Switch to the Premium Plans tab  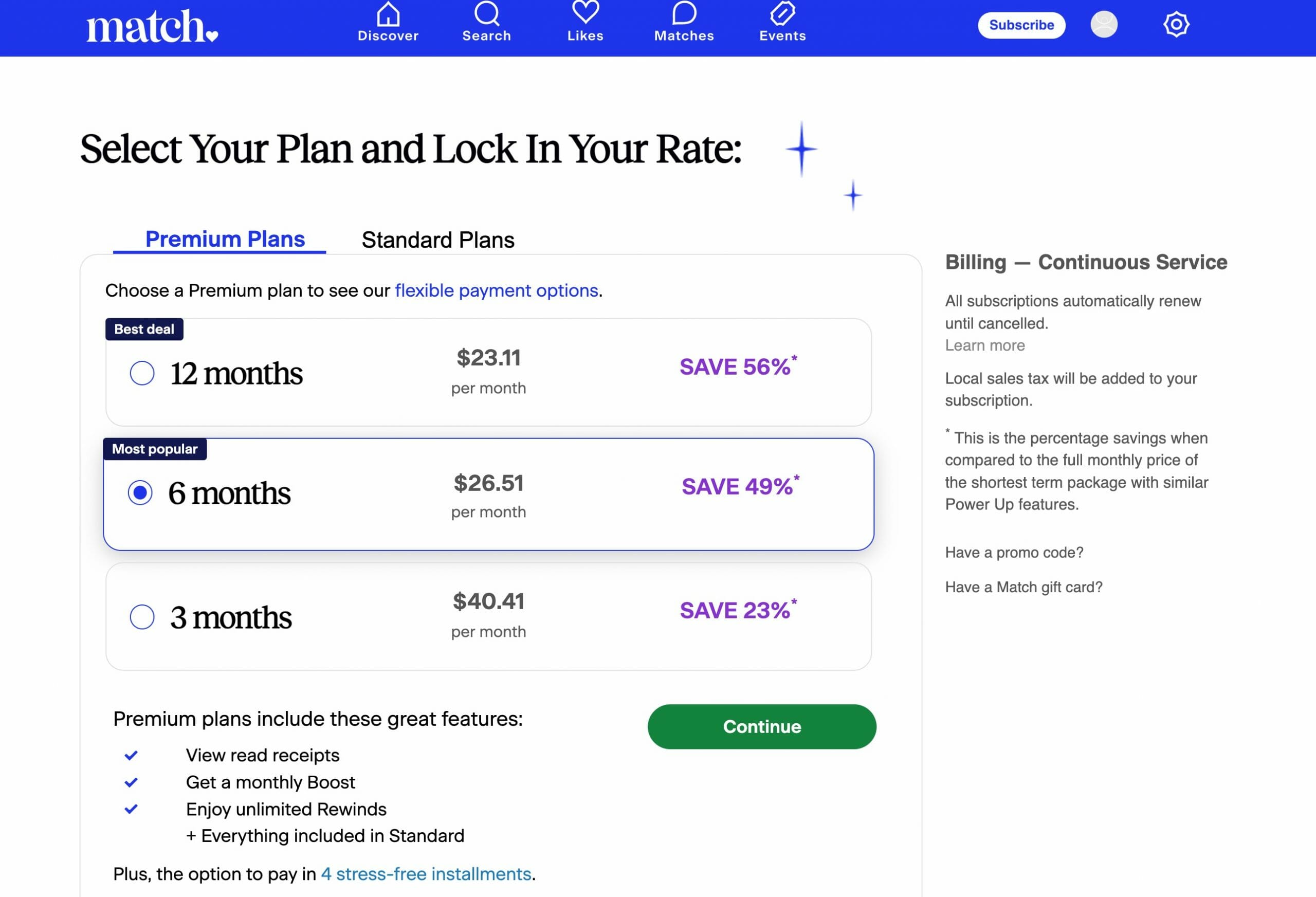pyautogui.click(x=225, y=239)
